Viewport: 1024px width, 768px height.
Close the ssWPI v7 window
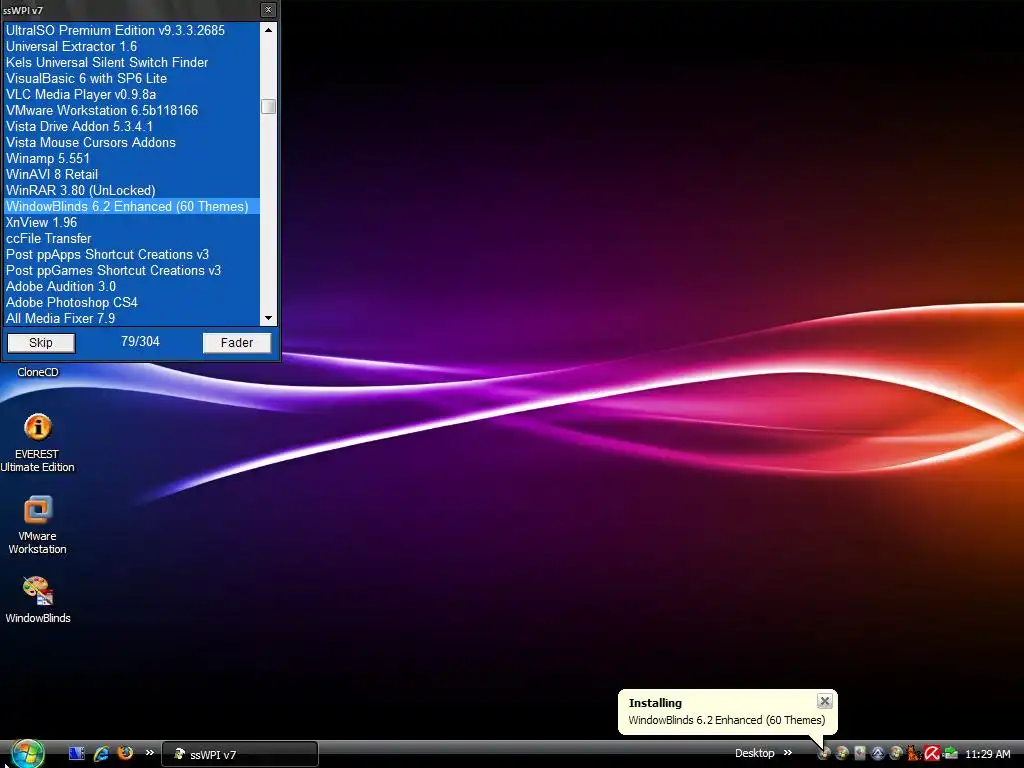268,10
